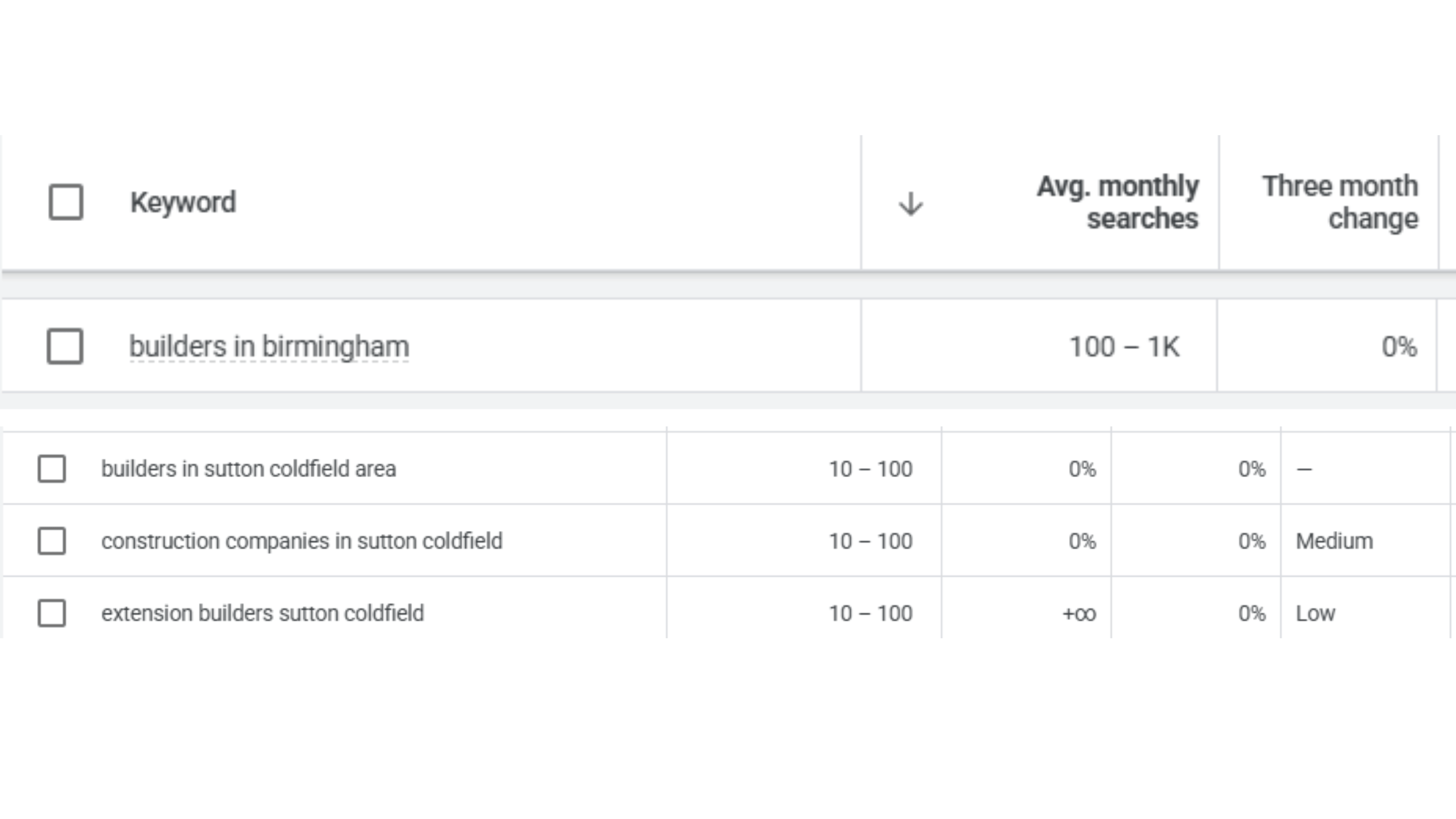Tick the select-all checkbox beside Keyword header
Screen dimensions: 1456x819
click(x=66, y=202)
